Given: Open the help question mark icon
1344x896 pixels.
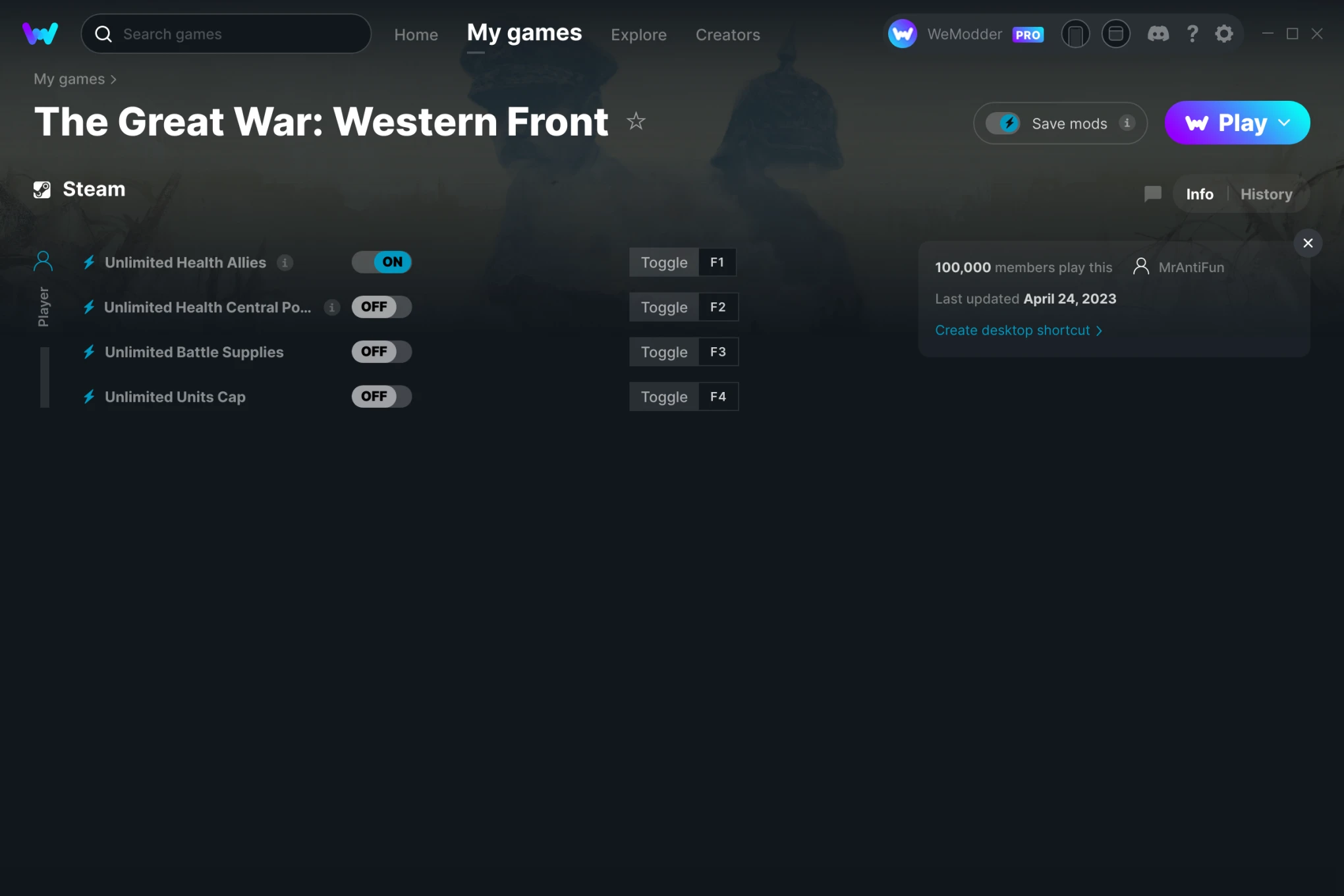Looking at the screenshot, I should click(1192, 34).
